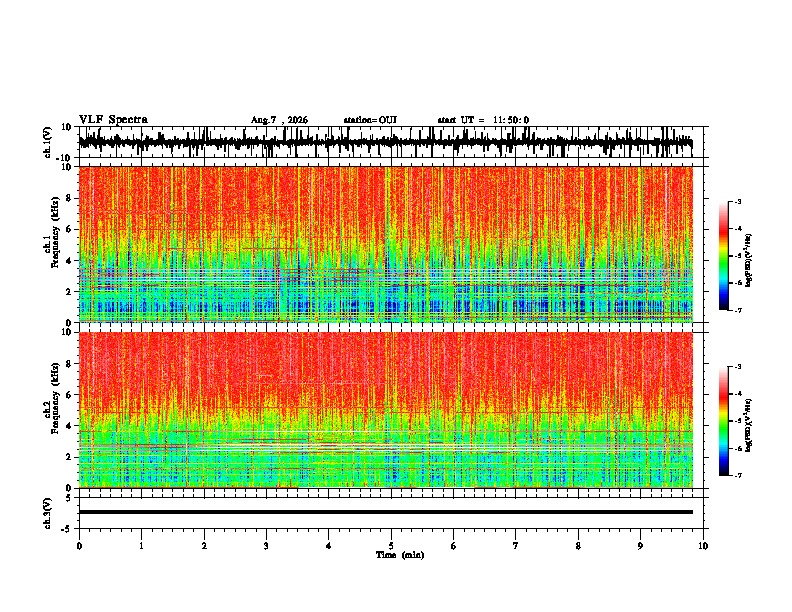Select the date label "Aug.7 , 2026"
The image size is (792, 612).
279,120
